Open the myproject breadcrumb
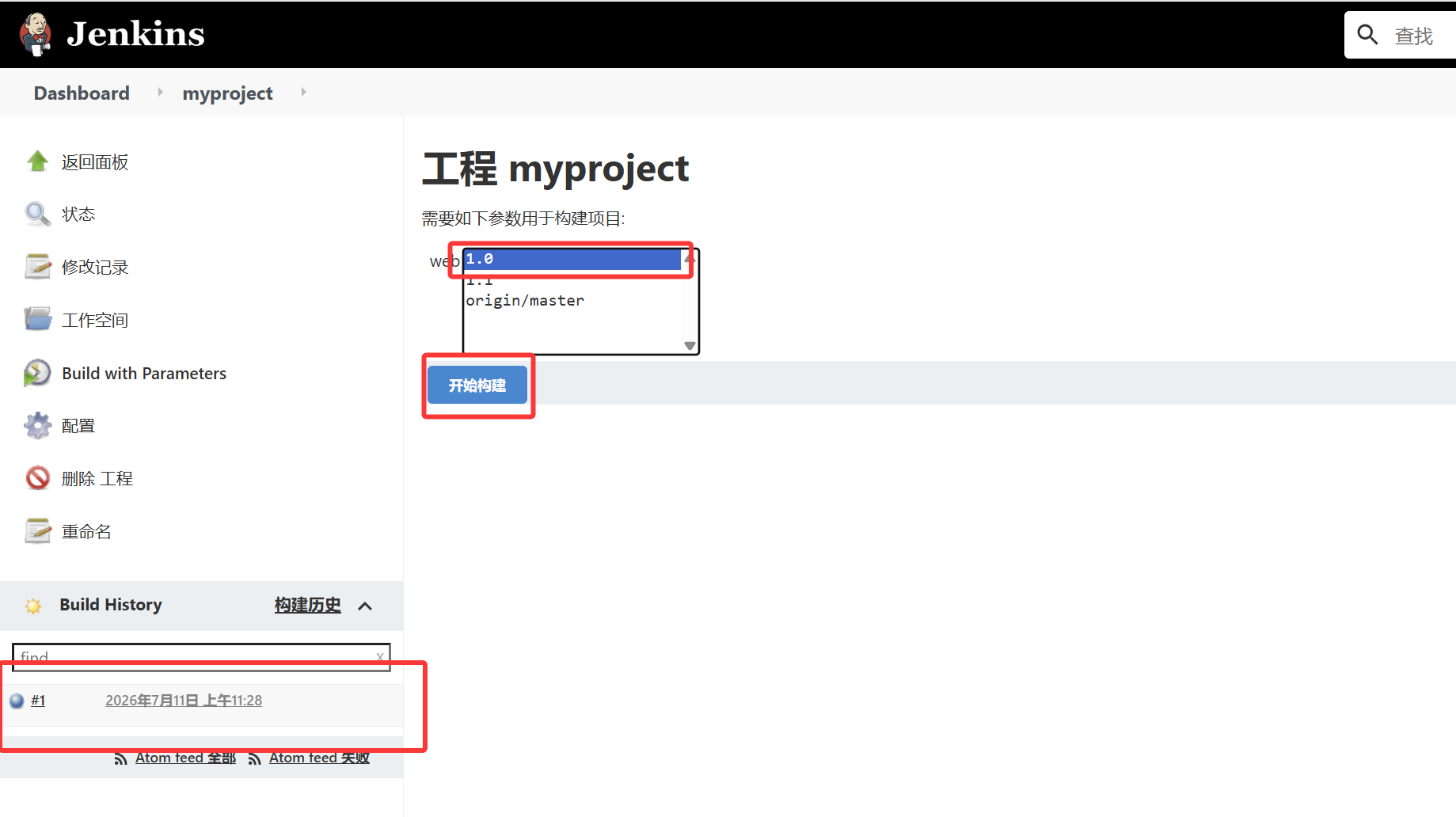 (227, 93)
